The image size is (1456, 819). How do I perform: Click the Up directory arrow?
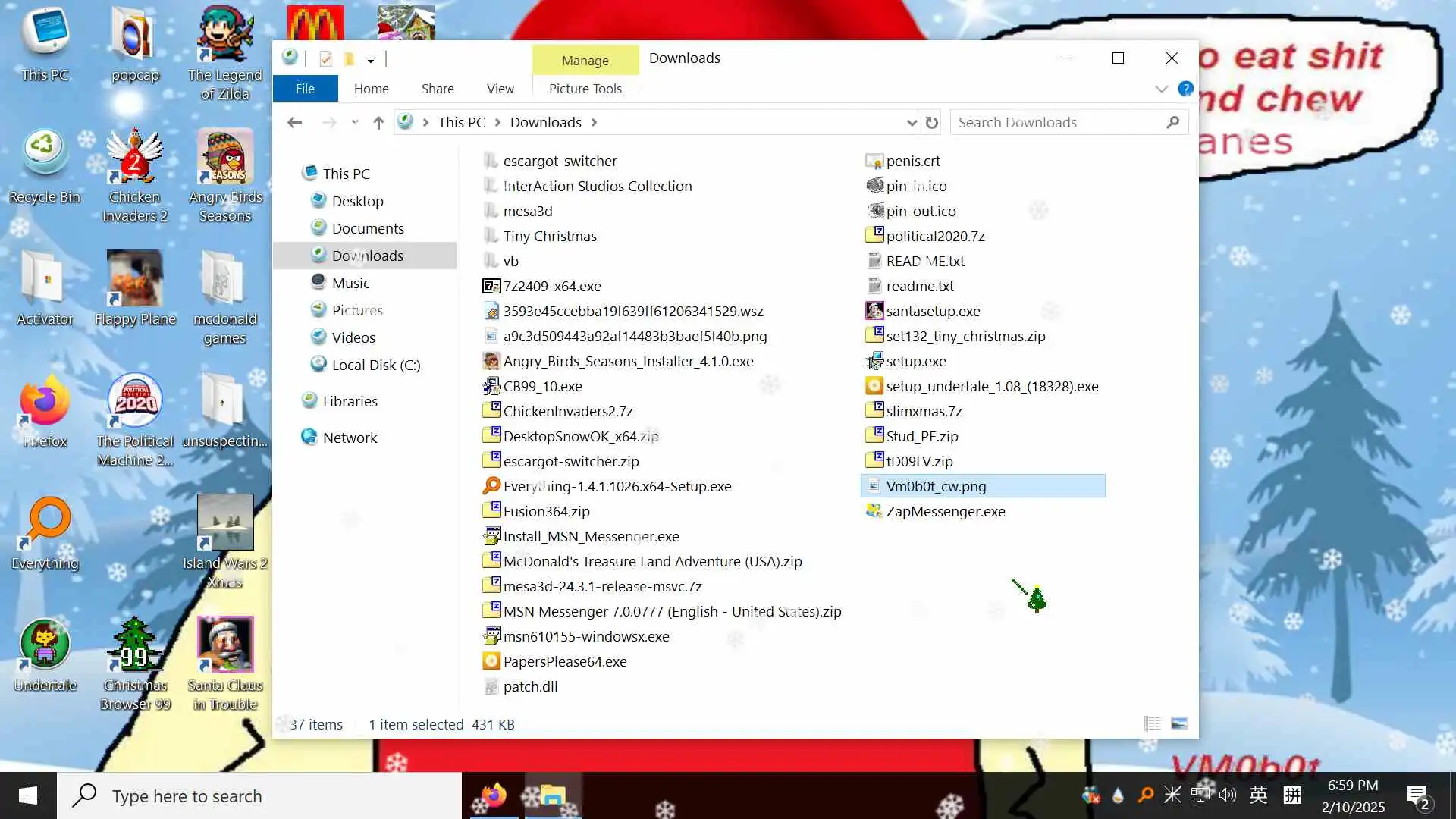[378, 122]
